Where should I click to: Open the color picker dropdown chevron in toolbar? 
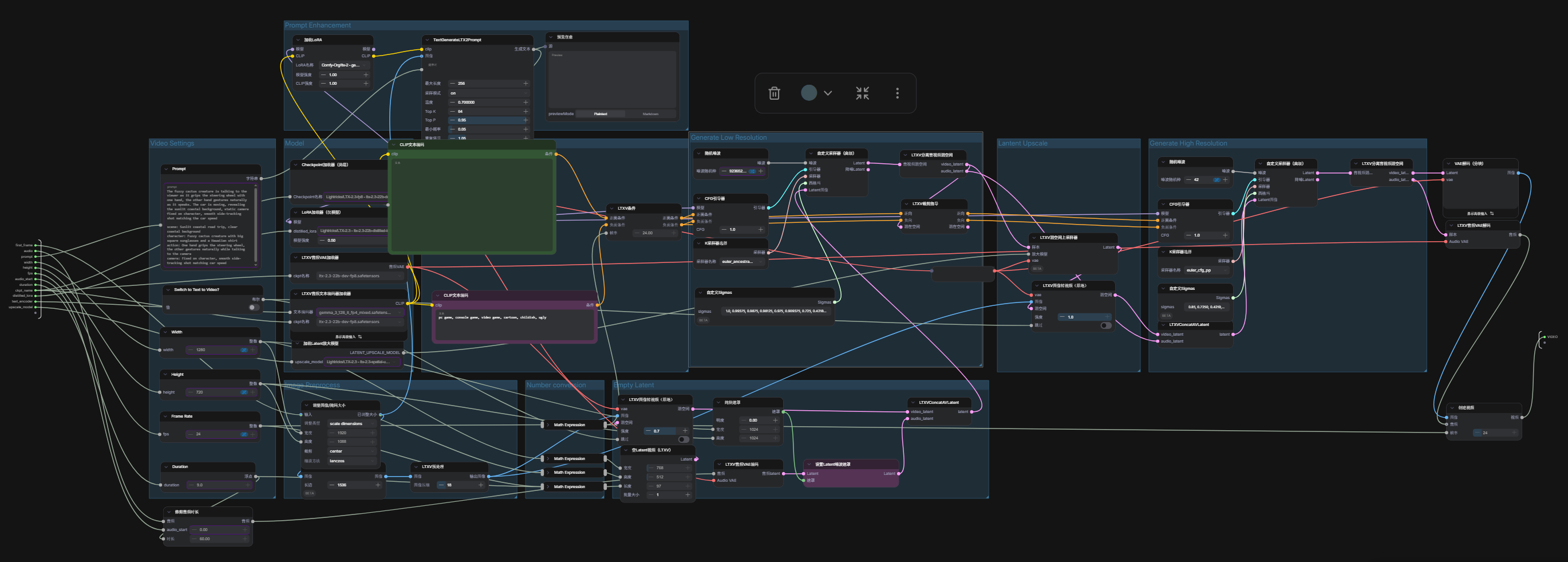tap(828, 93)
